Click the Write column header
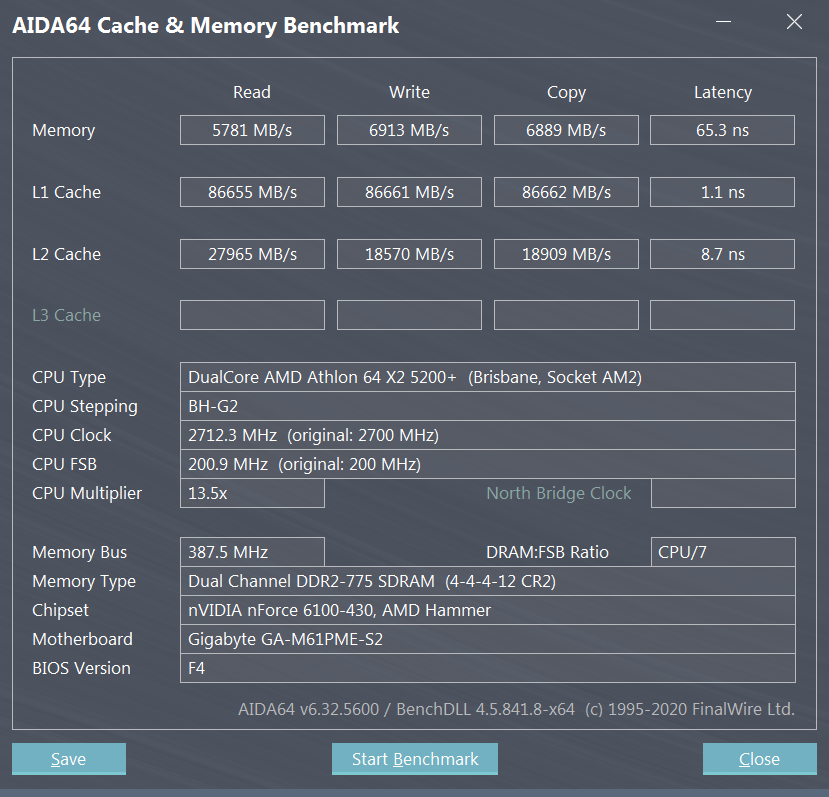 tap(409, 92)
